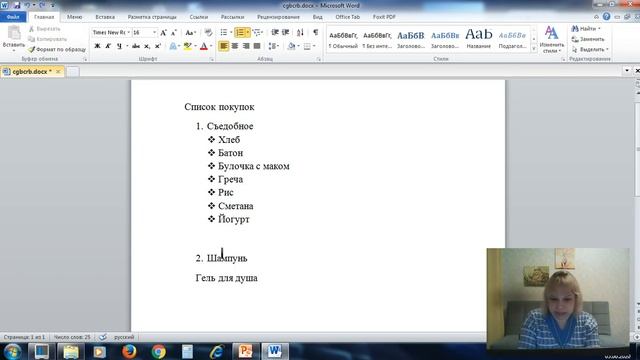The width and height of the screenshot is (640, 360).
Task: Expand the font name dropdown
Action: (129, 33)
